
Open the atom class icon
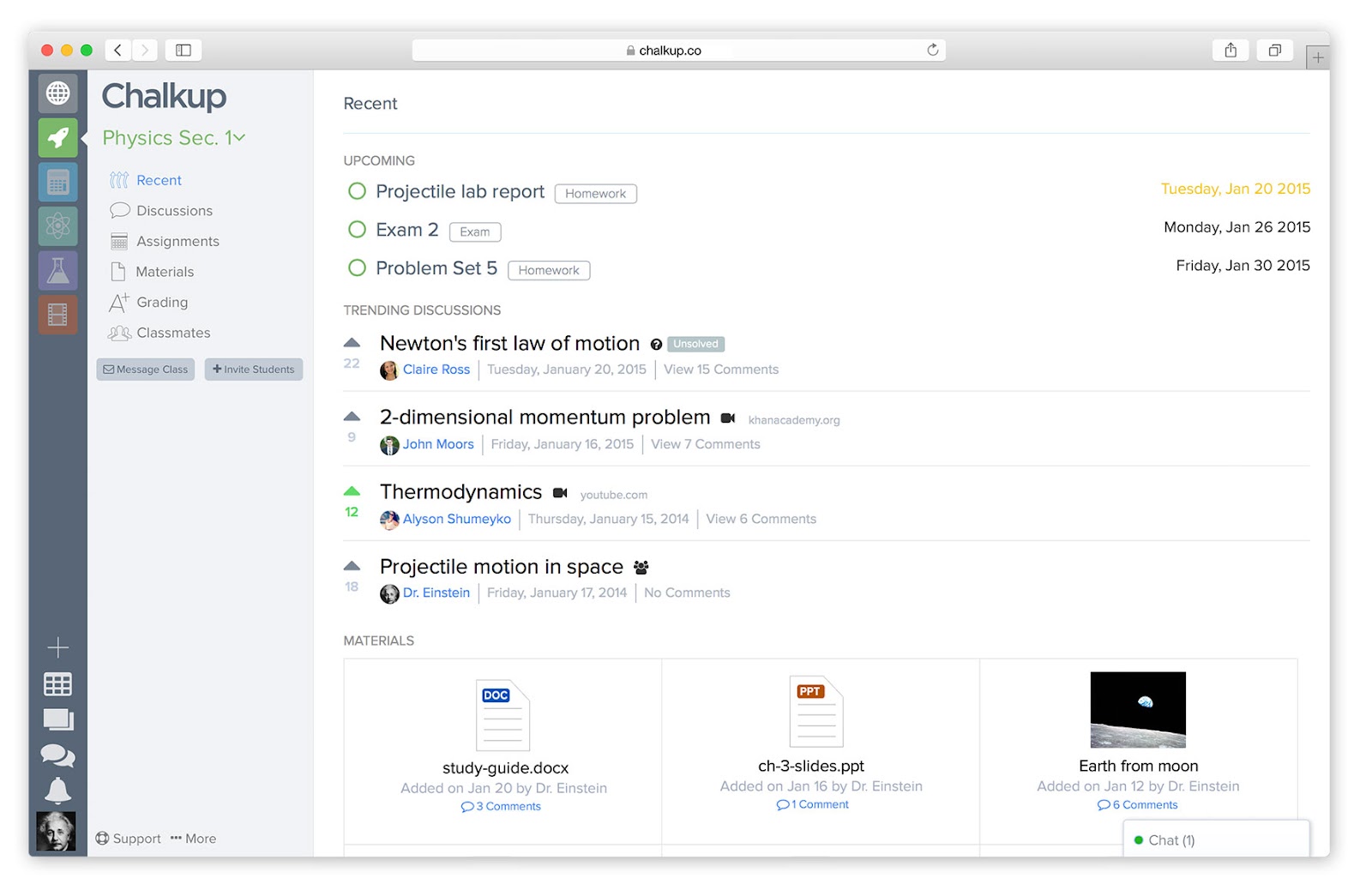[x=57, y=226]
